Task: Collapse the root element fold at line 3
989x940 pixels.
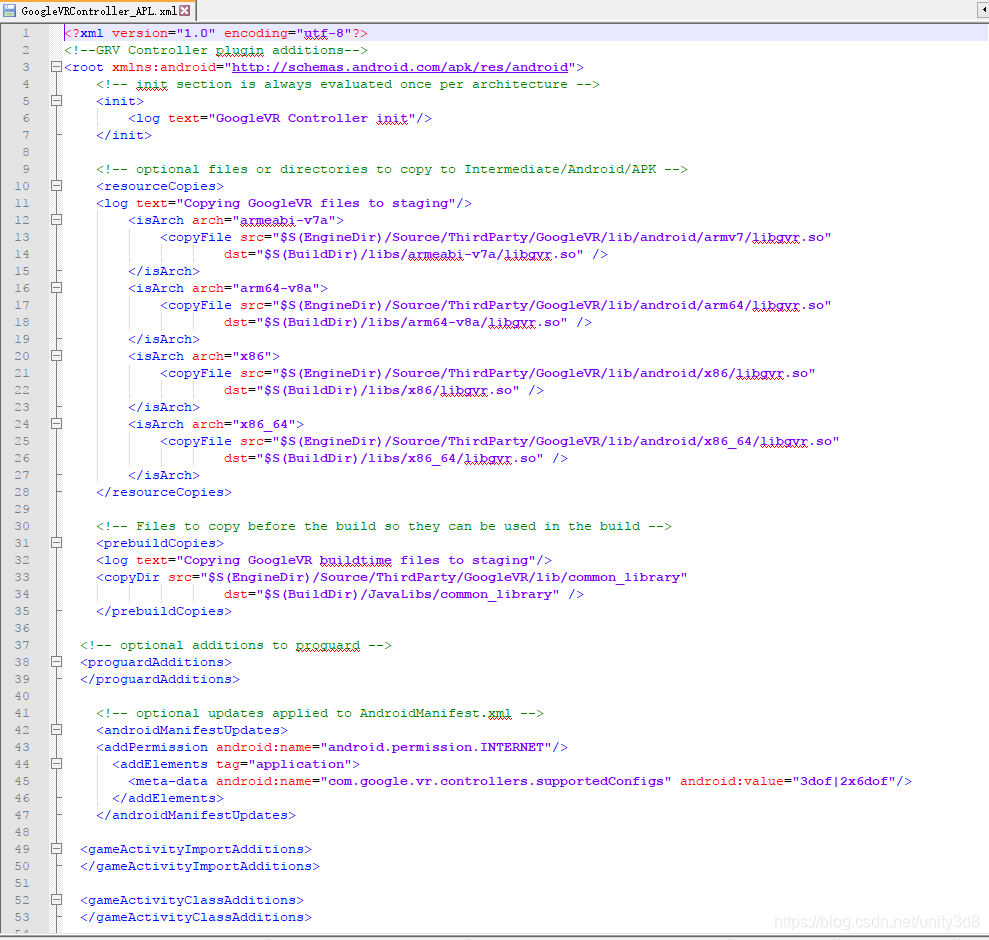Action: pos(56,67)
